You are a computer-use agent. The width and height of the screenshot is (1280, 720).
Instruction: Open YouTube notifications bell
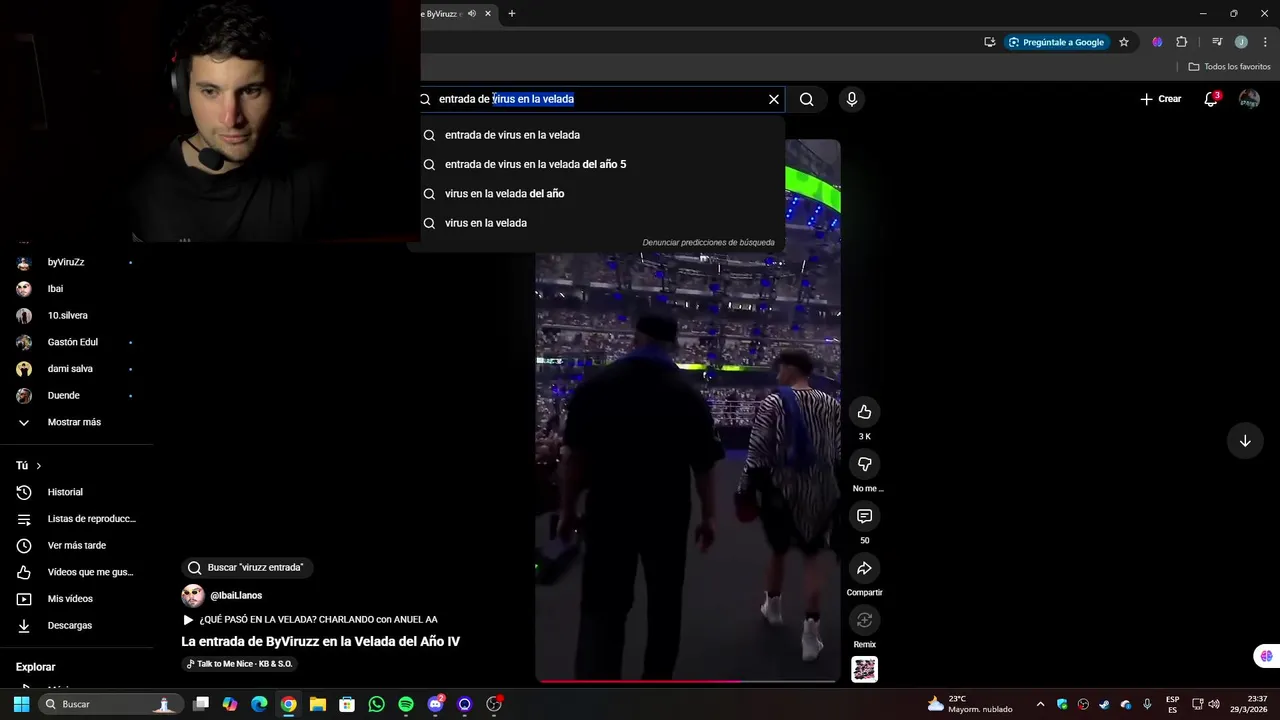tap(1211, 99)
